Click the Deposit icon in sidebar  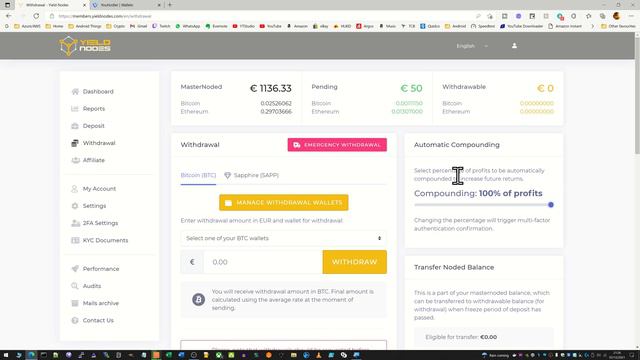tap(75, 126)
